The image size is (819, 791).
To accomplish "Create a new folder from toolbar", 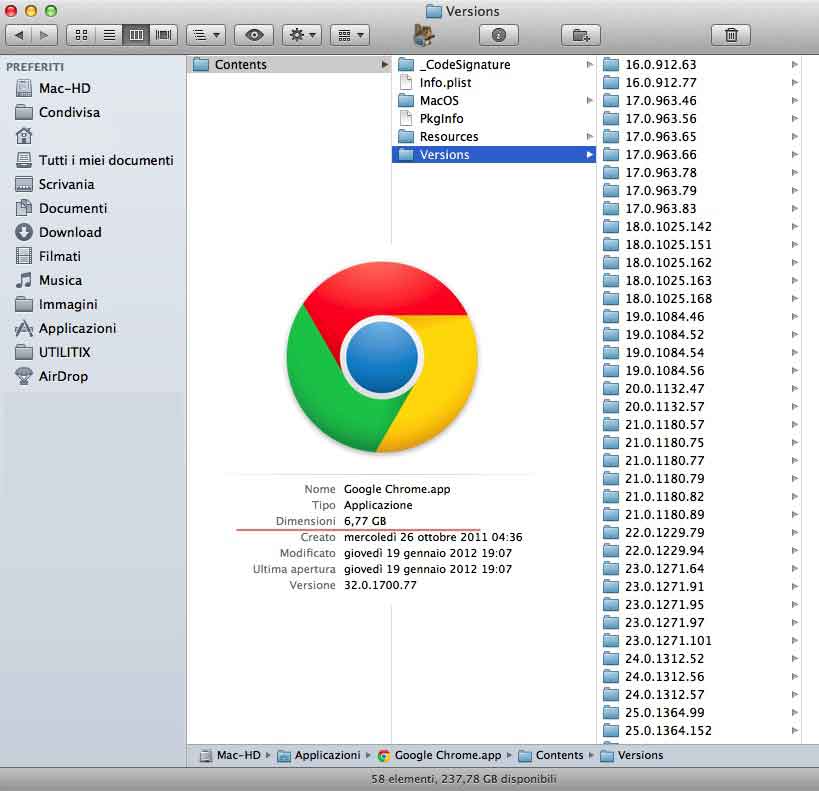I will 581,35.
